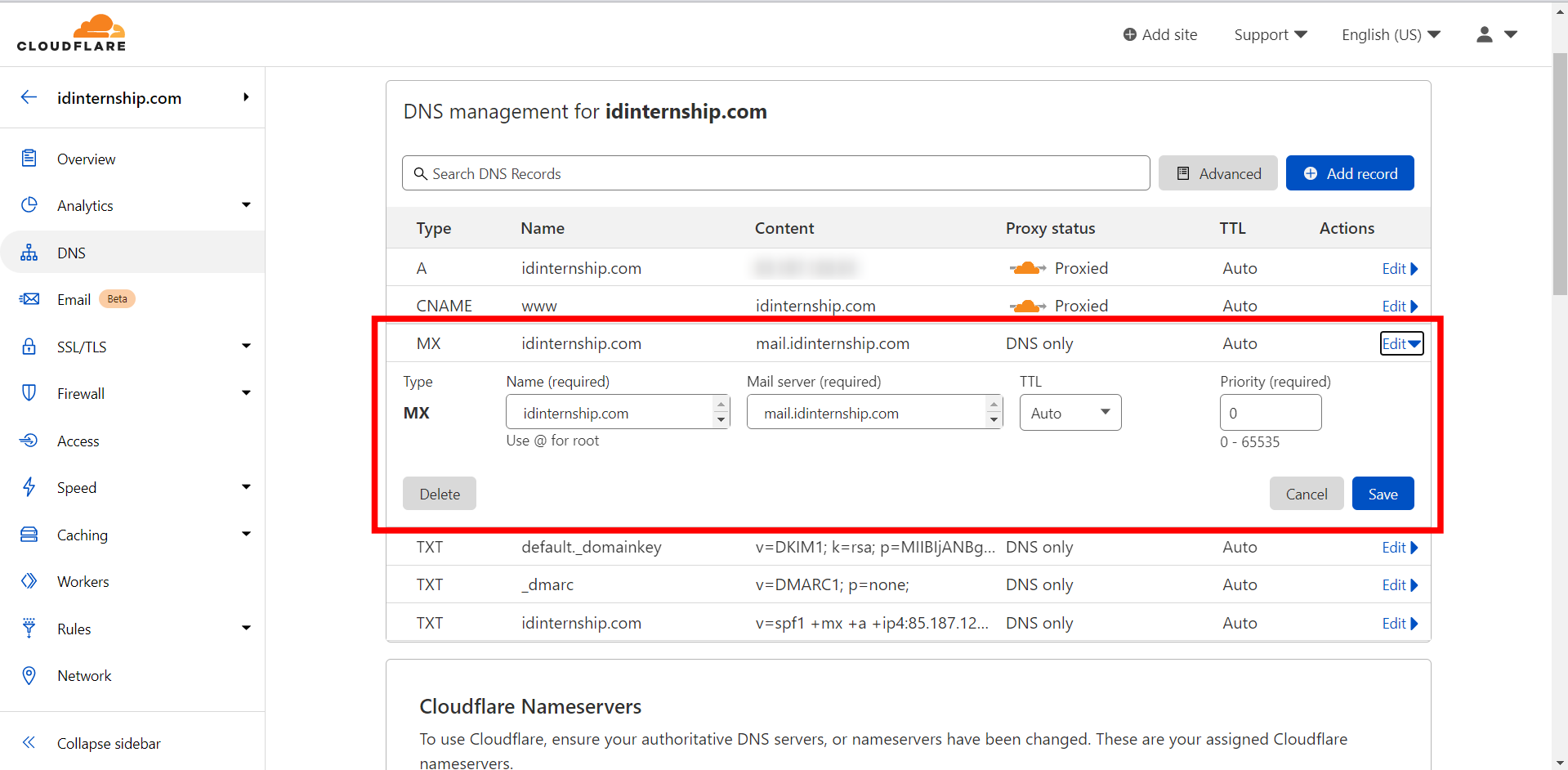Screen dimensions: 1568x770
Task: Click the Email envelope icon
Action: pos(29,299)
